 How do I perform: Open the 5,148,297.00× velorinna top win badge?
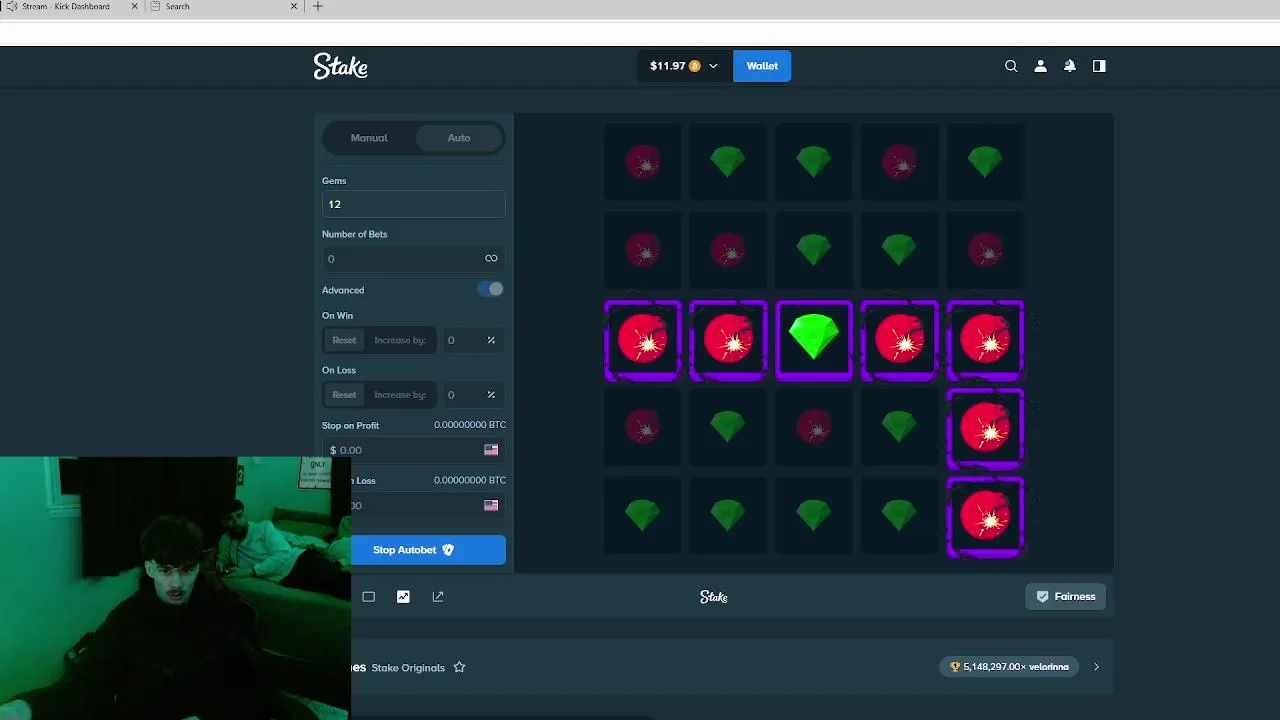click(x=1009, y=667)
